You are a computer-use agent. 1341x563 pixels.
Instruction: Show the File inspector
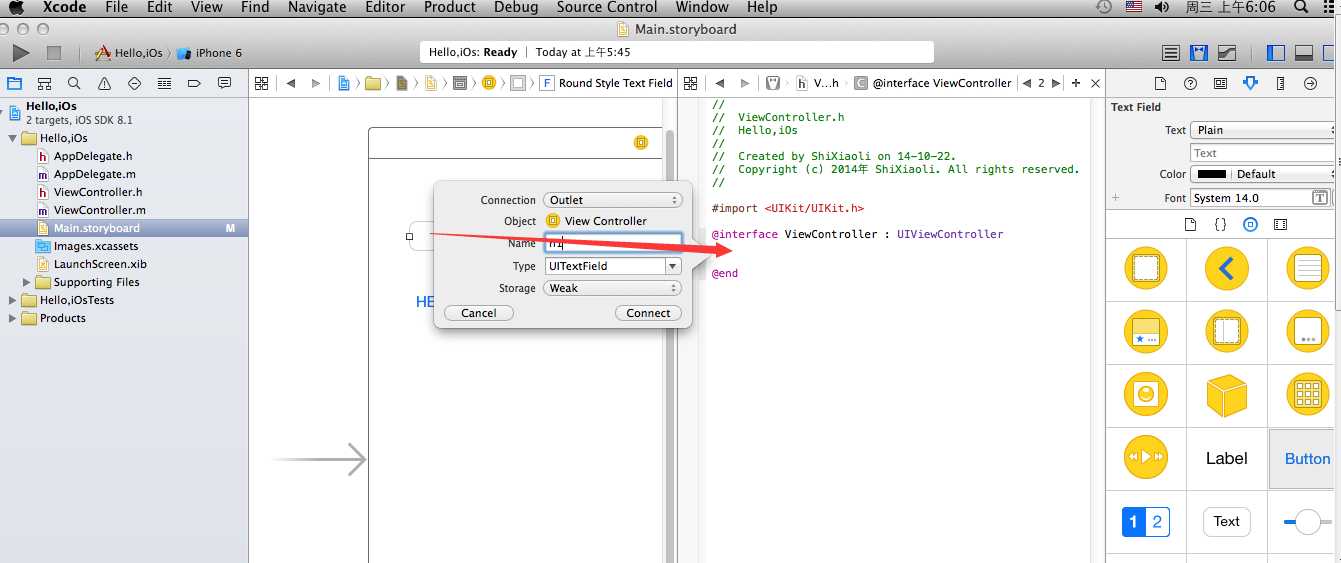pyautogui.click(x=1160, y=83)
